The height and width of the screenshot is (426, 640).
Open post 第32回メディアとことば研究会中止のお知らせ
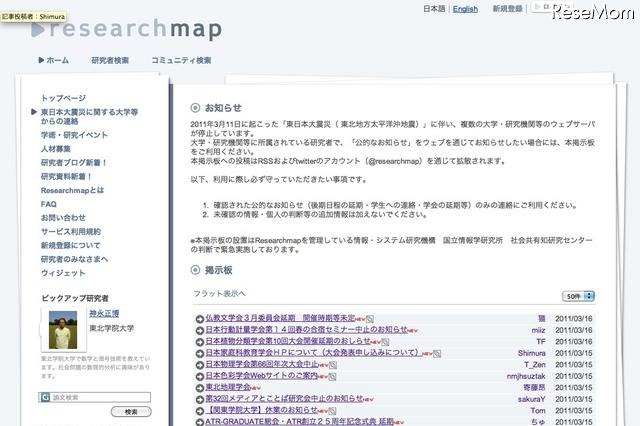tap(284, 399)
